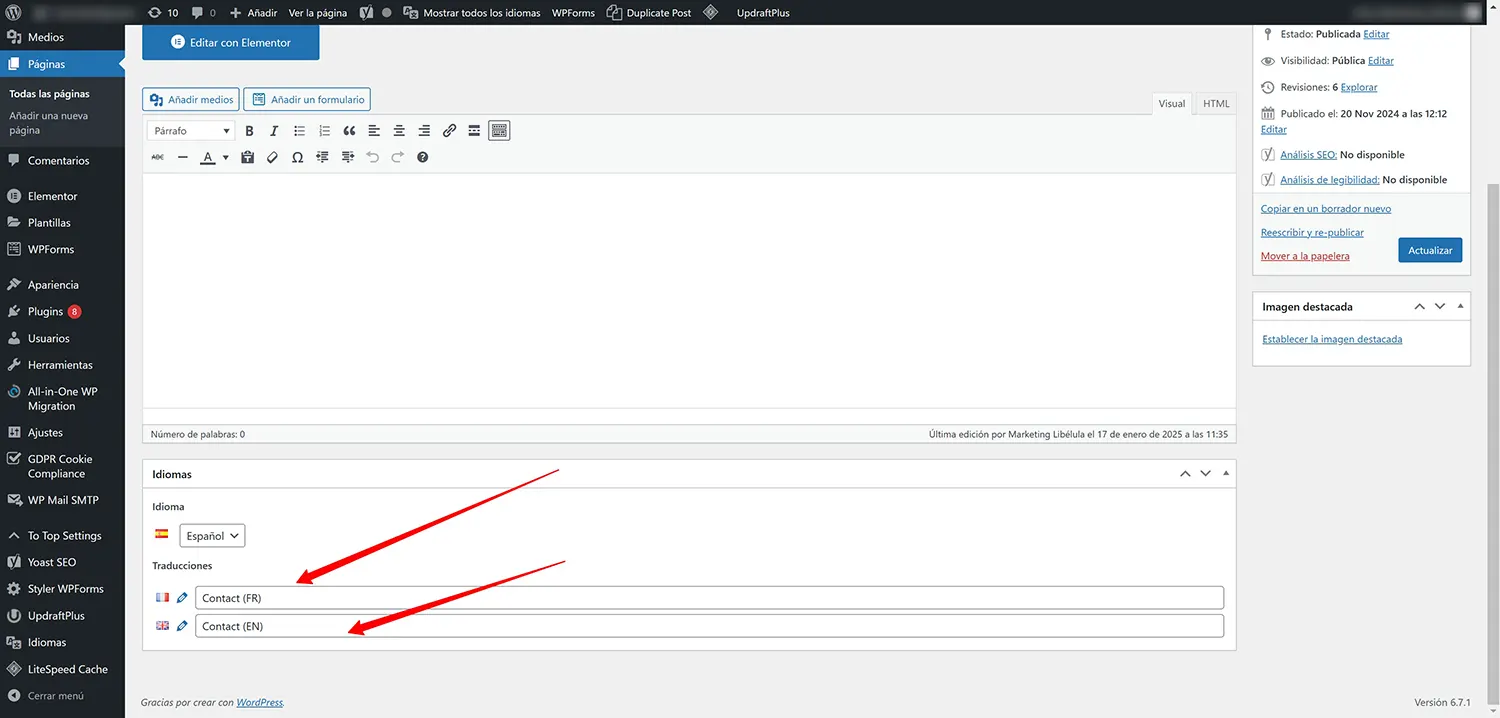Click the blockquote icon
1500x718 pixels.
[349, 131]
